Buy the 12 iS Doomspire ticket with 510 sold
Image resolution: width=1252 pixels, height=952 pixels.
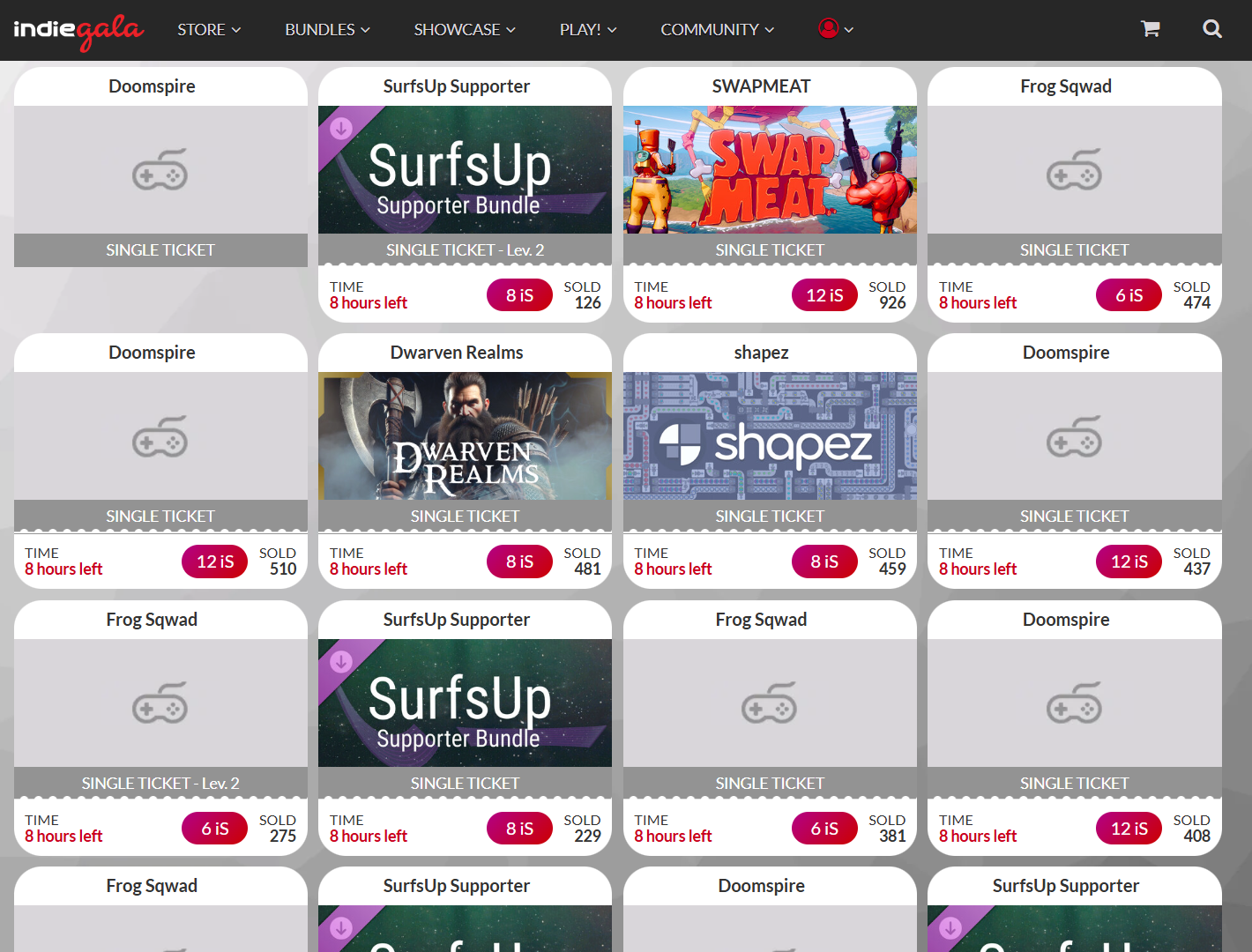(x=215, y=562)
